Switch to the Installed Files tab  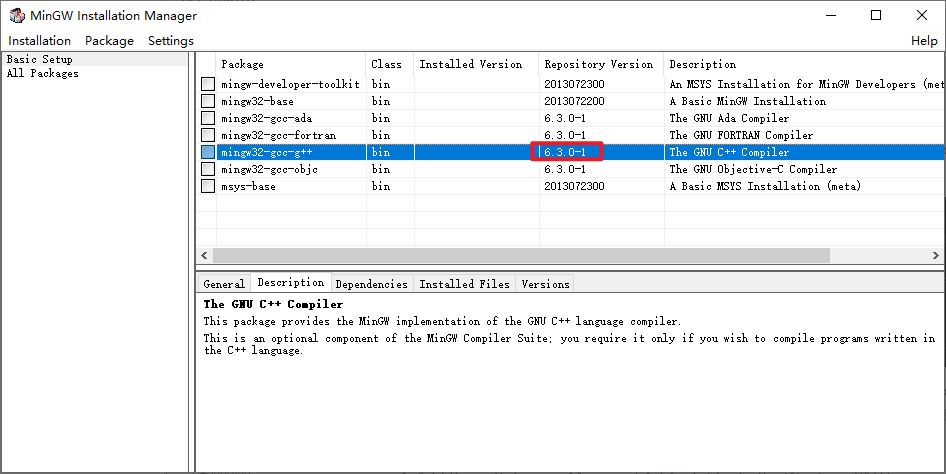coord(465,283)
